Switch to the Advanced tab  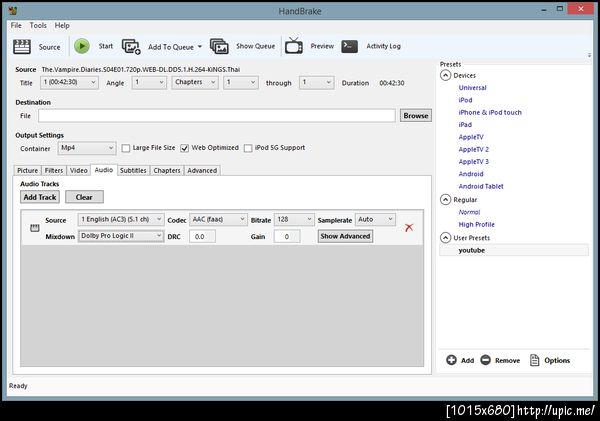coord(202,170)
